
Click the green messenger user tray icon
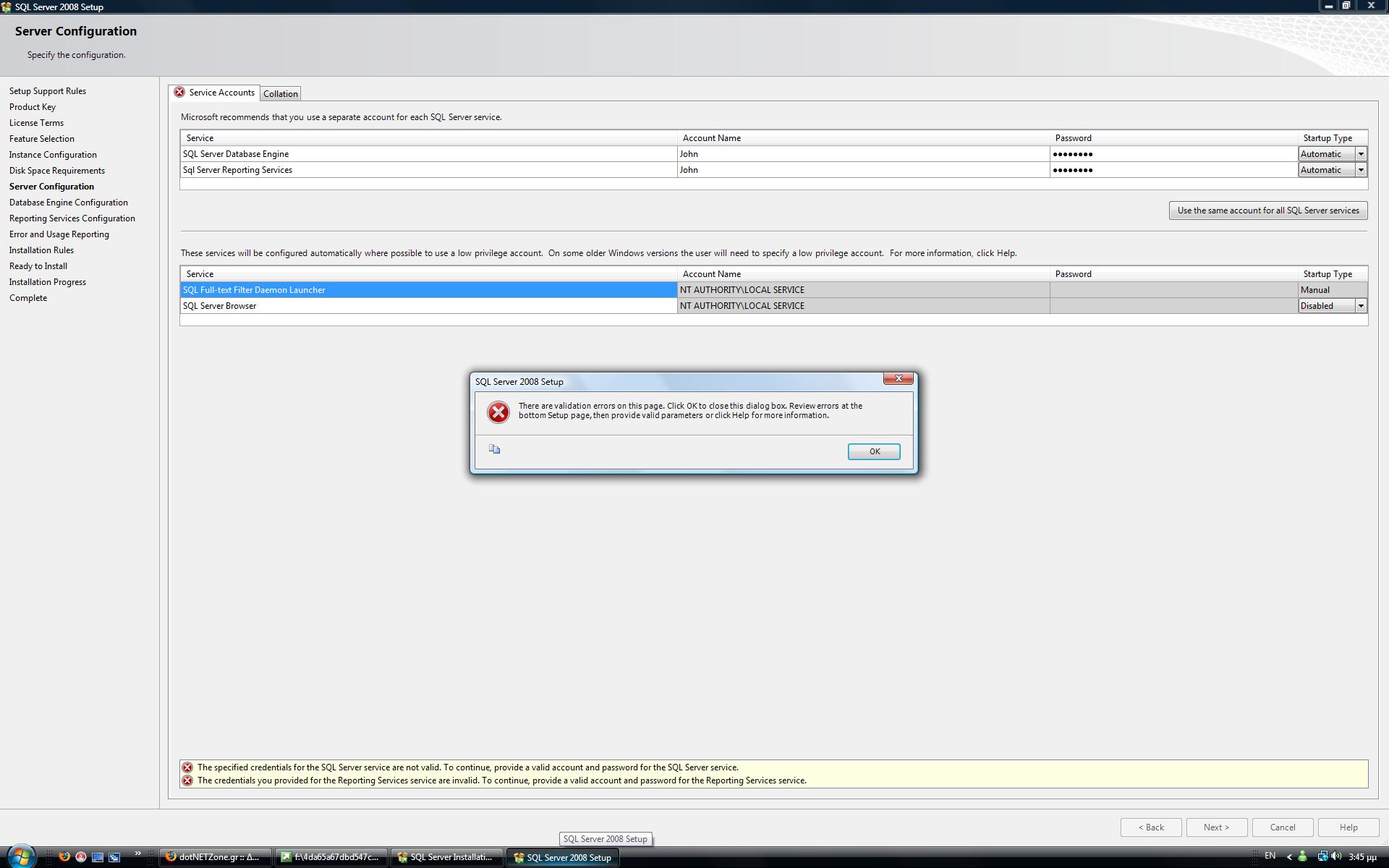coord(1302,856)
